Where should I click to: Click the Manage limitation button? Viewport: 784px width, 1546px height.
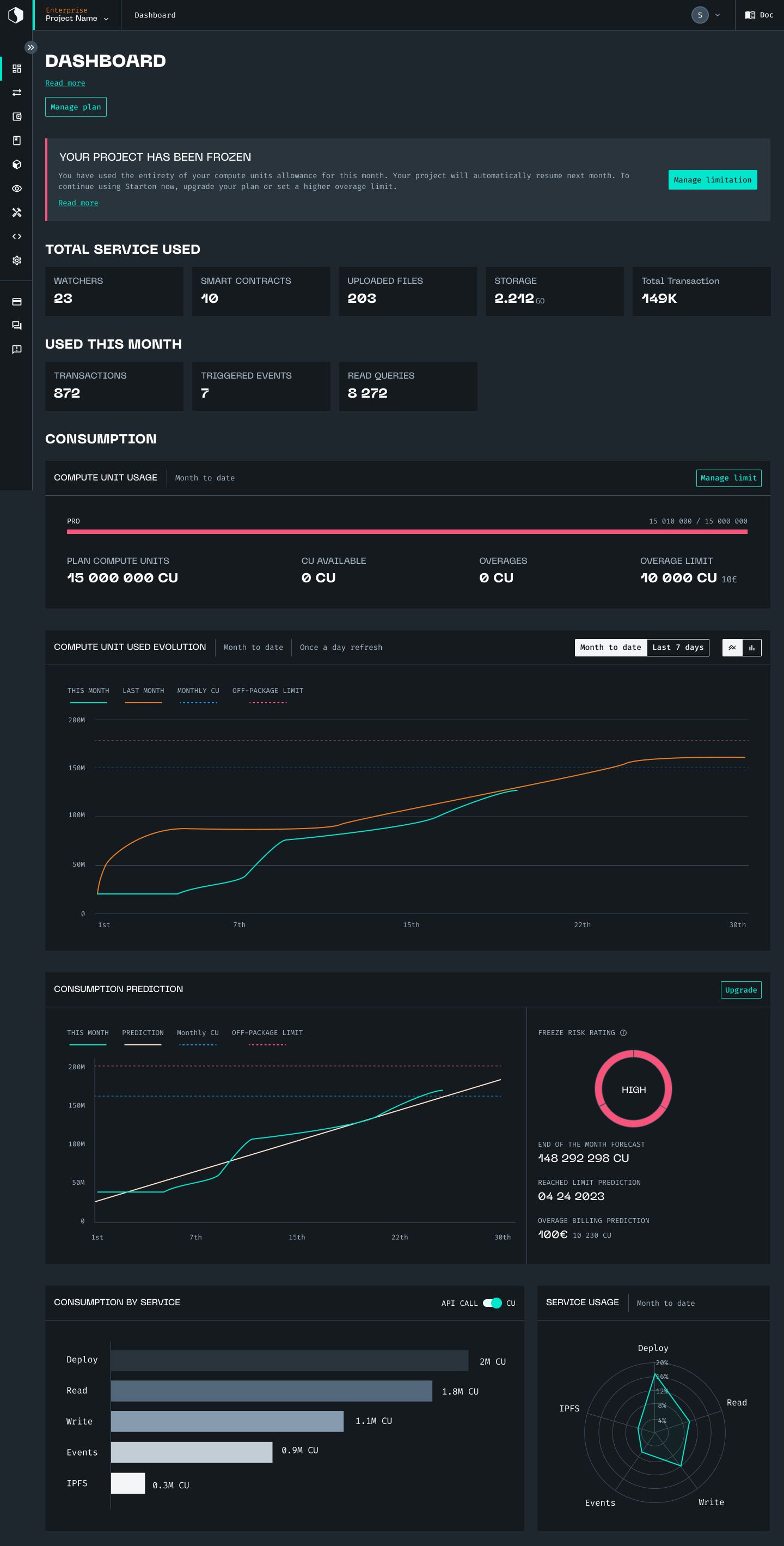pyautogui.click(x=713, y=180)
